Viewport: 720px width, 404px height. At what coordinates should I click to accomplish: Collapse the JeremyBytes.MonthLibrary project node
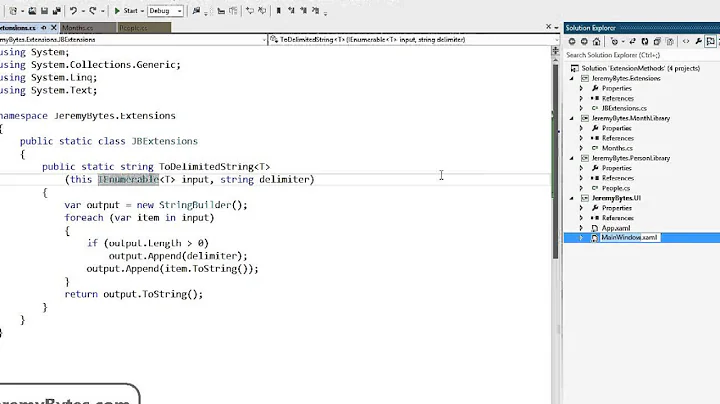pyautogui.click(x=572, y=118)
